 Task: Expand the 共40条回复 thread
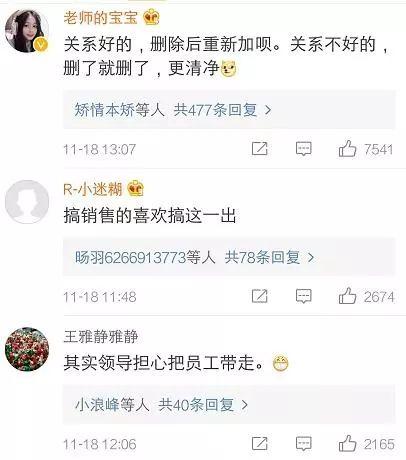click(x=203, y=405)
